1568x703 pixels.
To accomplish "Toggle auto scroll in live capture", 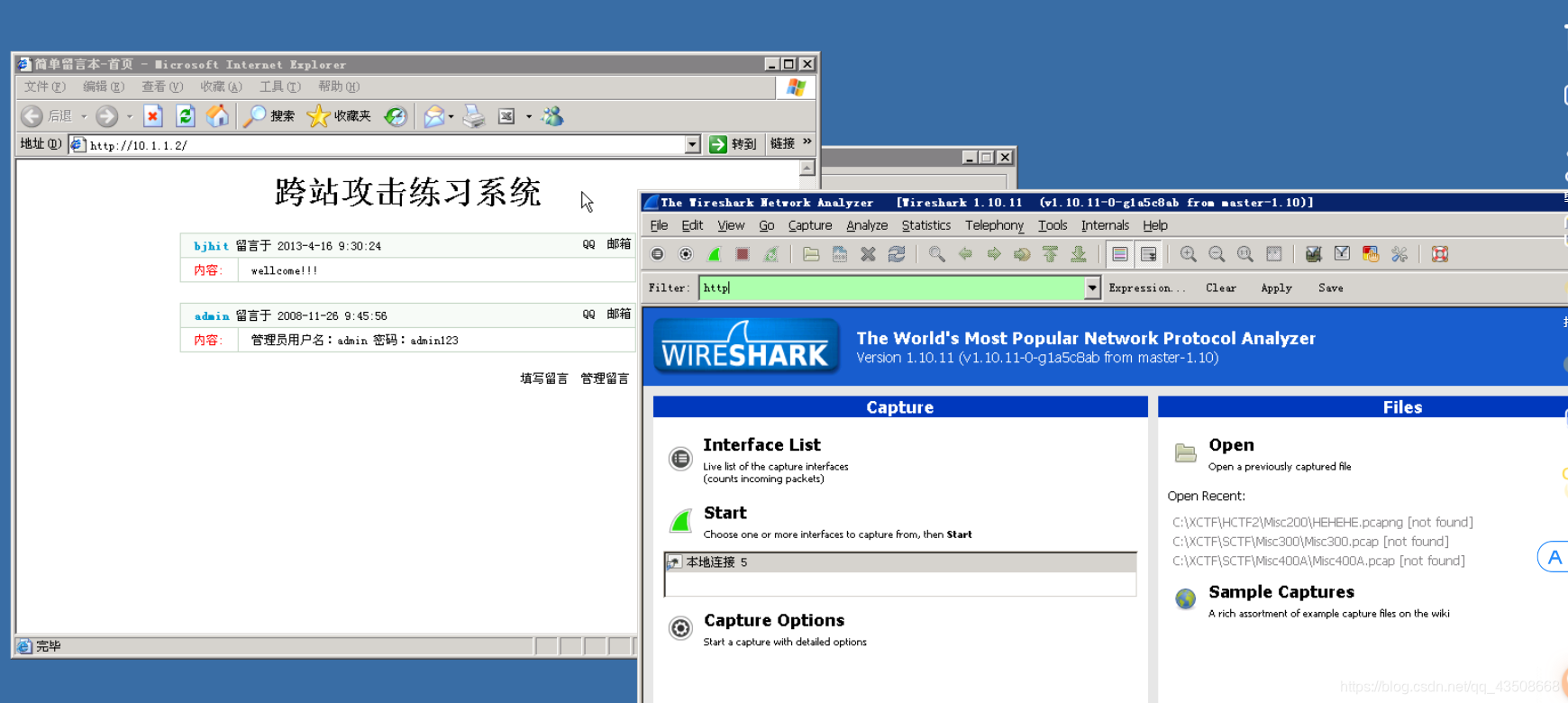I will tap(1149, 254).
